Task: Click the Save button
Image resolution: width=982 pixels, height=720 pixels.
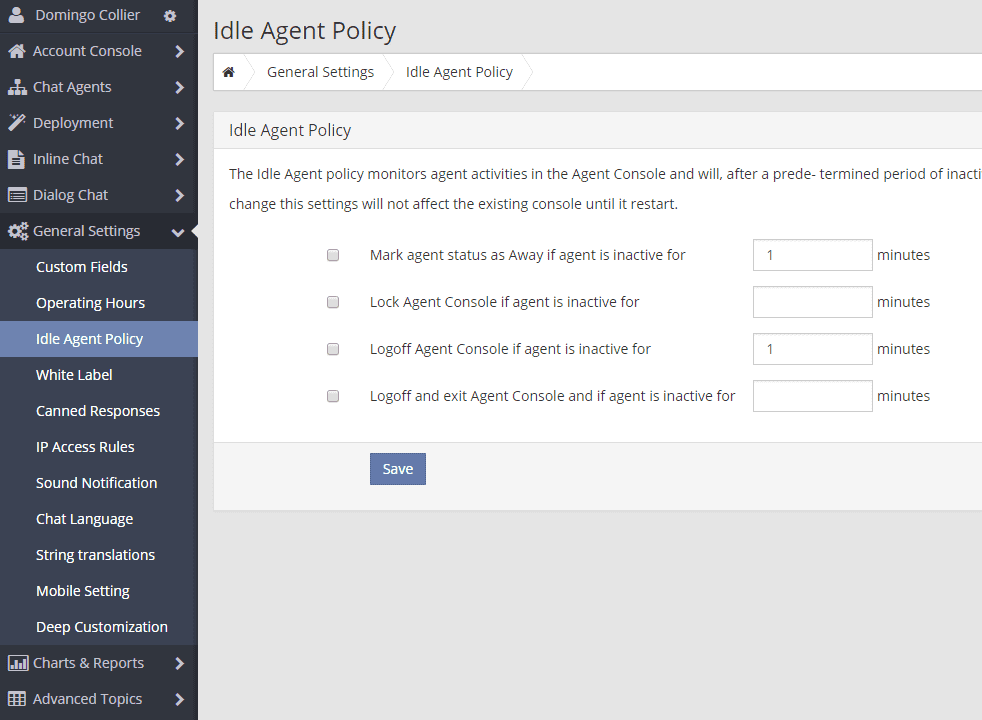Action: point(397,468)
